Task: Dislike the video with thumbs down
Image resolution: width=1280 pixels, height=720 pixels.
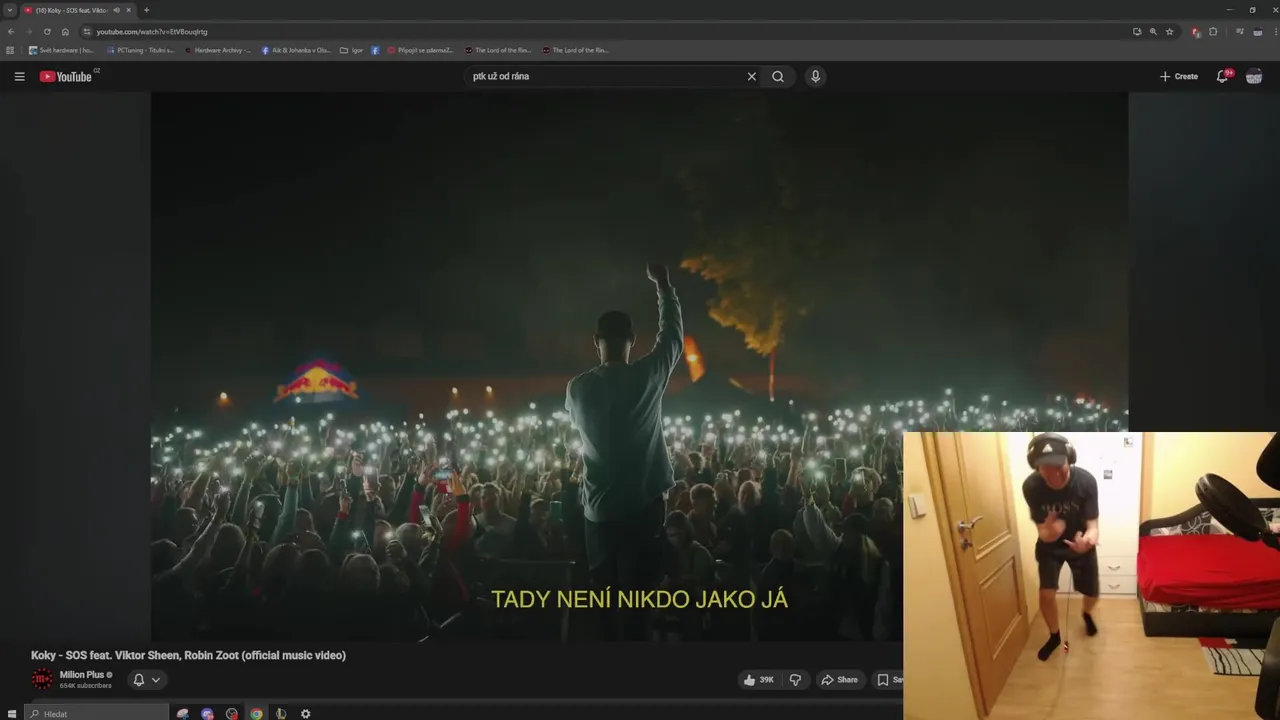Action: pyautogui.click(x=796, y=680)
